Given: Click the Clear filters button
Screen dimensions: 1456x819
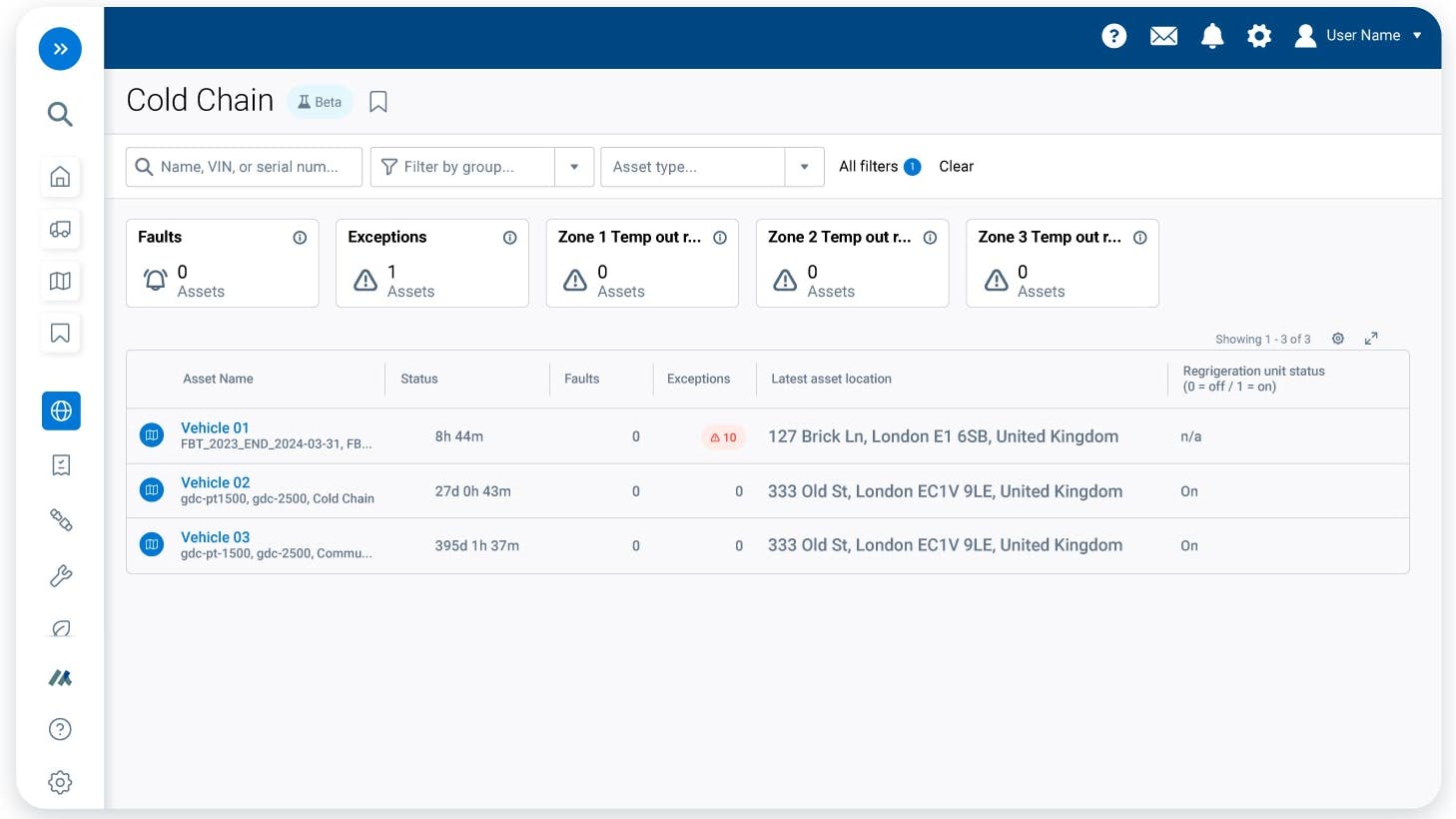Looking at the screenshot, I should click(956, 167).
